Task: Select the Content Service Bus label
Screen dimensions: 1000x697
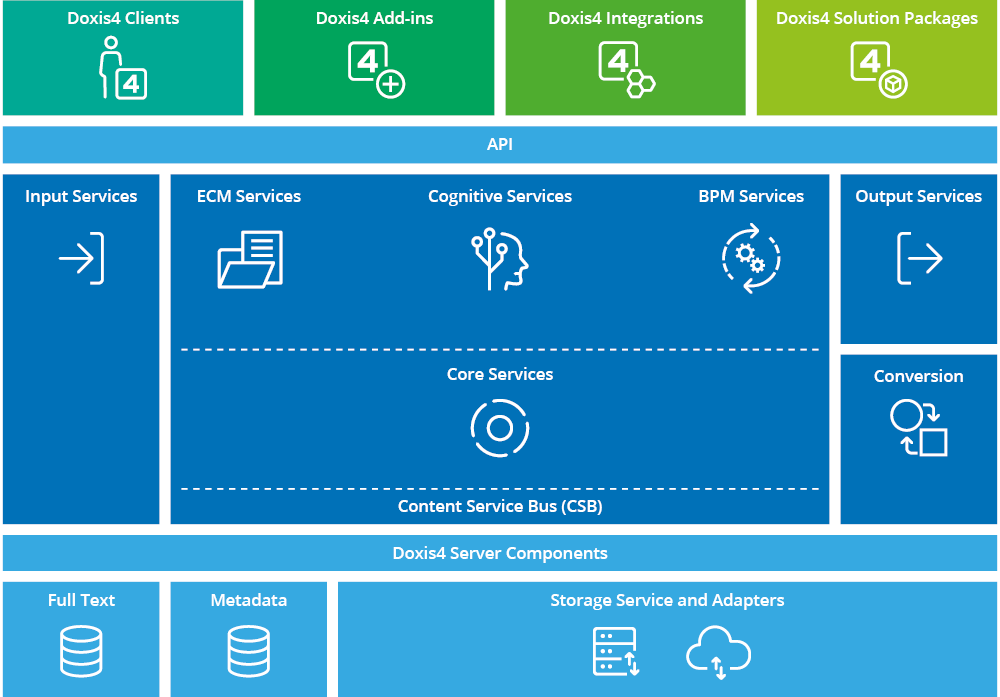Action: [500, 506]
